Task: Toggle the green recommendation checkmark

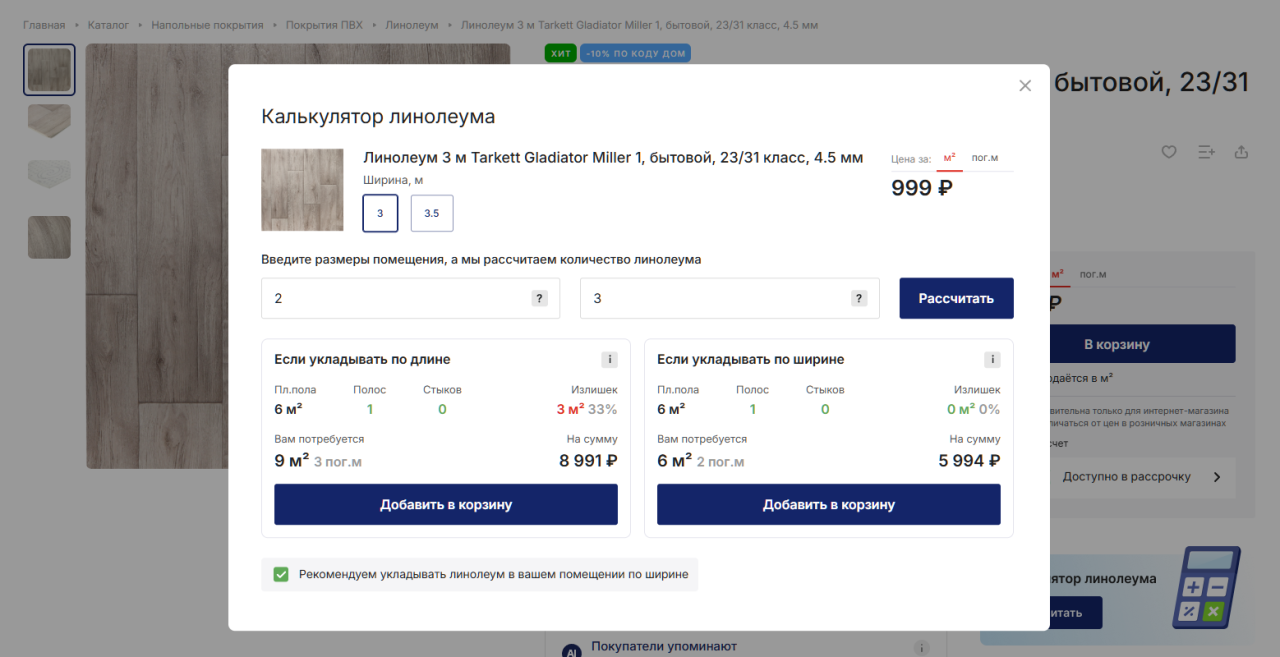Action: [x=281, y=574]
